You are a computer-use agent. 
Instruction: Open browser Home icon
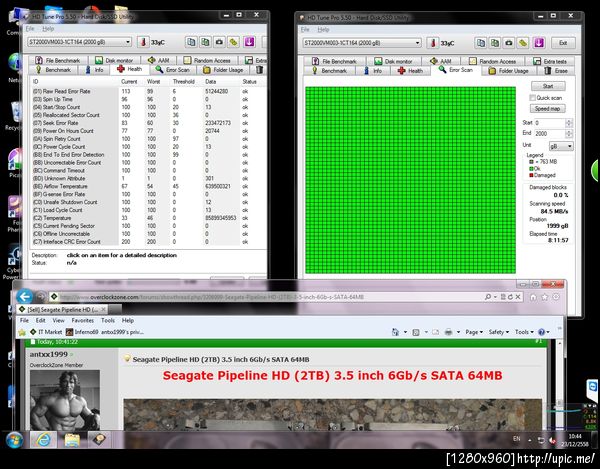533,297
